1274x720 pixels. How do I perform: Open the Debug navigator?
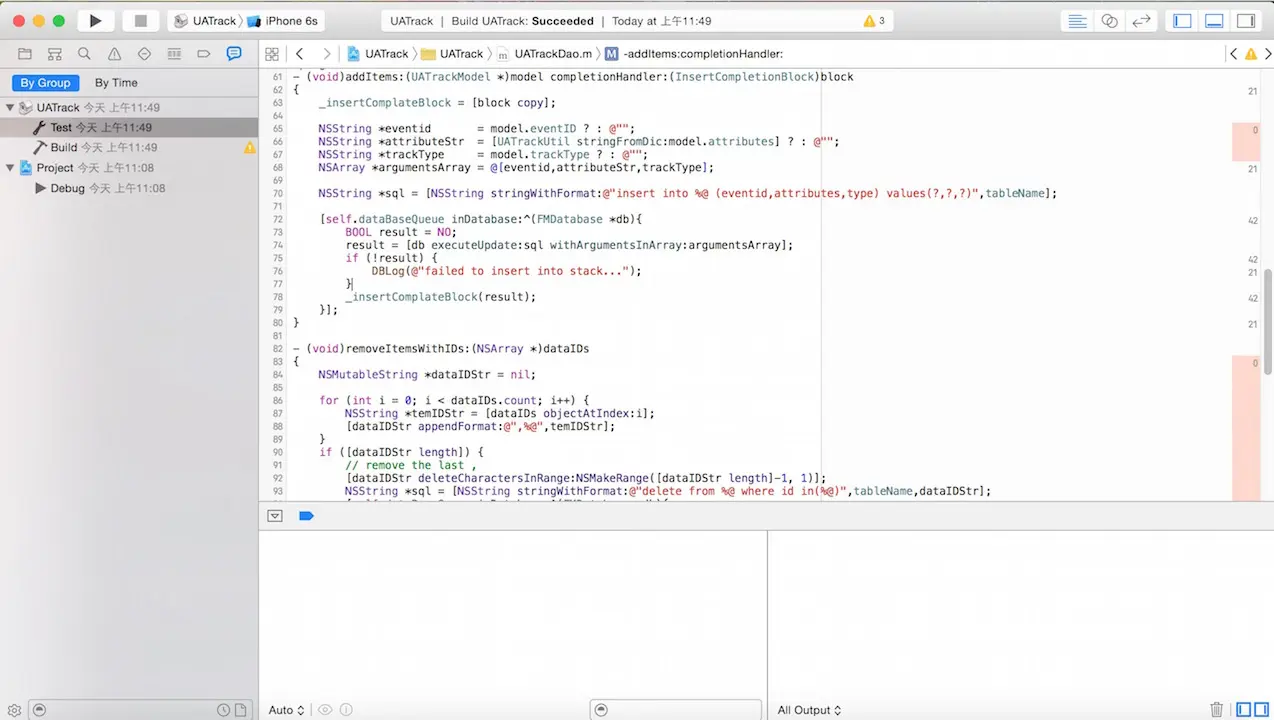174,54
